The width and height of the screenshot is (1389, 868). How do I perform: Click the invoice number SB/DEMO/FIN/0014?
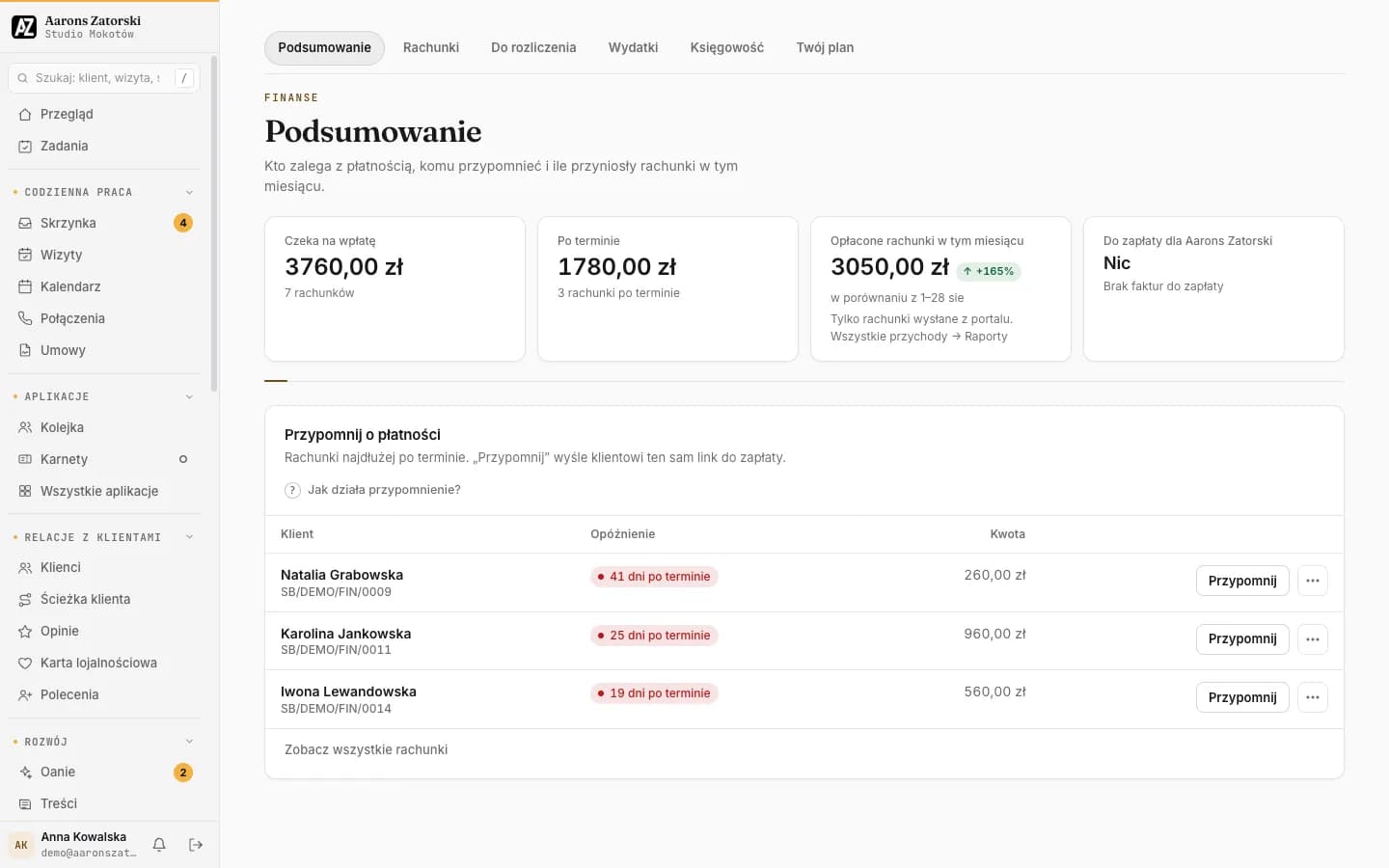[x=336, y=709]
